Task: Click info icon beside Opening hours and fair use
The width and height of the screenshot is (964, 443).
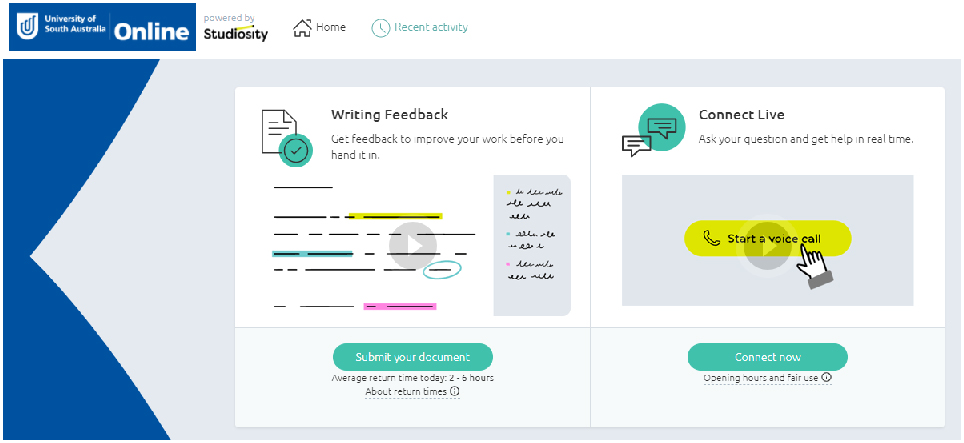Action: pos(826,377)
